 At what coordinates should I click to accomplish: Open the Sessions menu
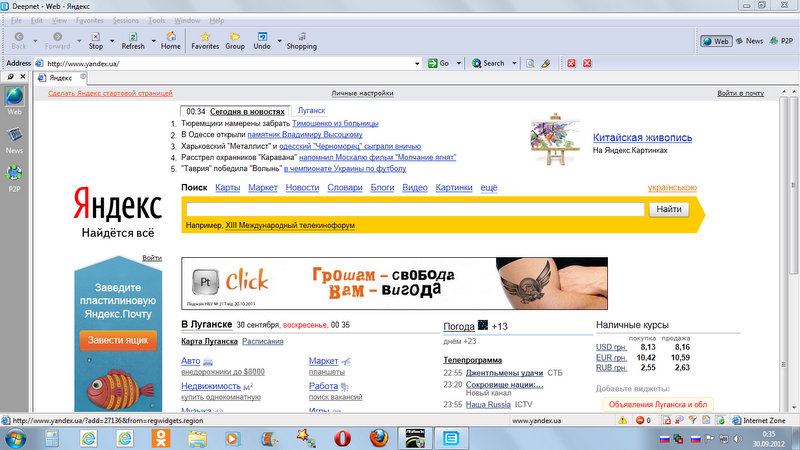point(126,20)
